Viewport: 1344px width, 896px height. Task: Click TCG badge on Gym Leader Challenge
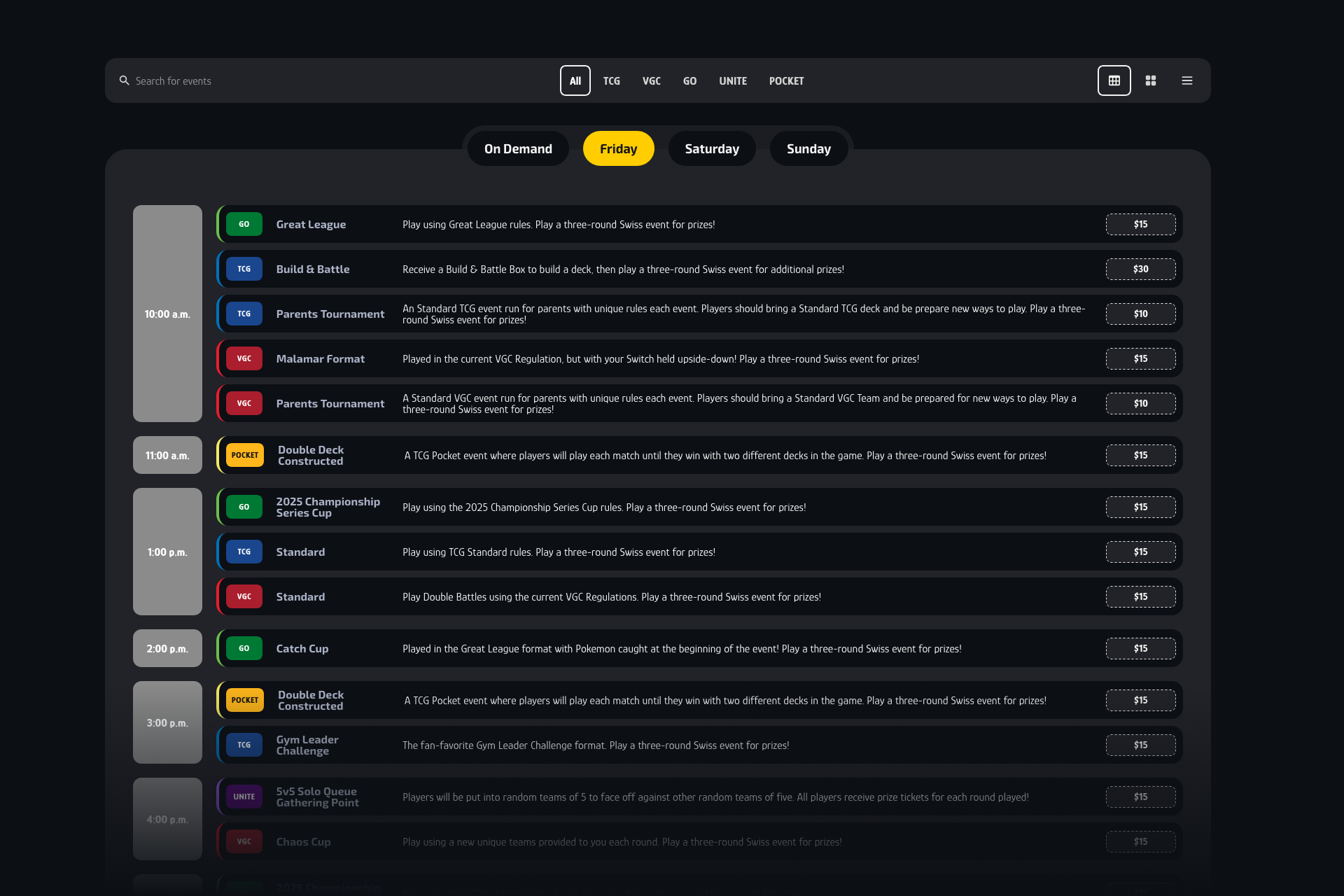(244, 745)
